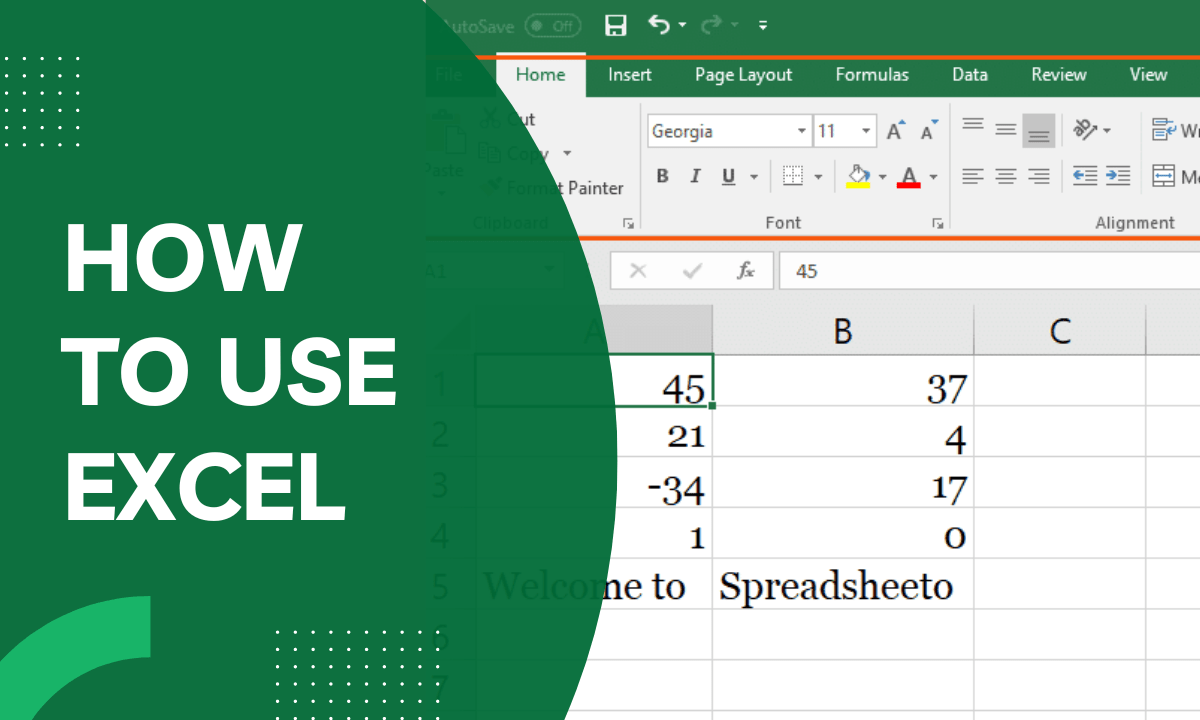Apply Underline formatting
This screenshot has height=720, width=1200.
(x=728, y=177)
